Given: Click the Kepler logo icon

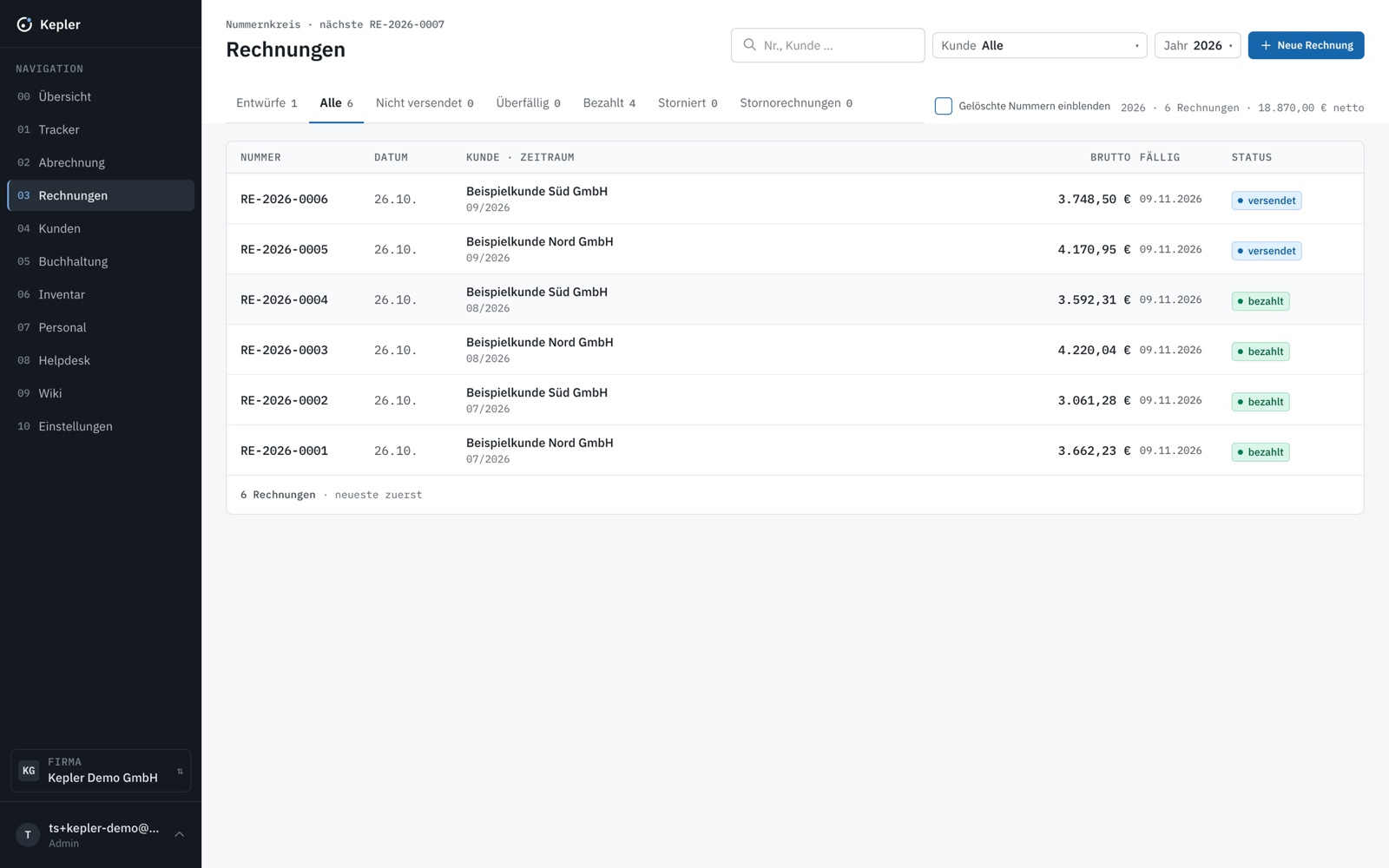Looking at the screenshot, I should (x=24, y=24).
